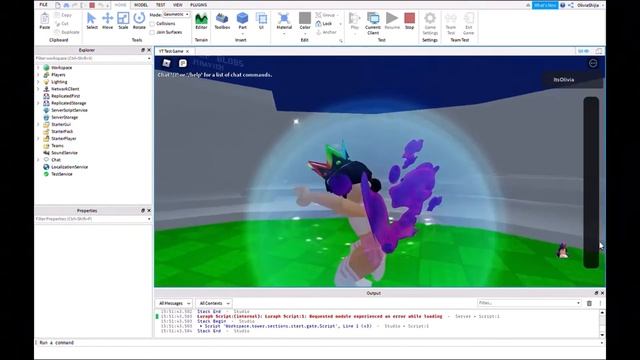Toggle the Join Surfaces checkbox
This screenshot has height=360, width=640.
(x=152, y=32)
